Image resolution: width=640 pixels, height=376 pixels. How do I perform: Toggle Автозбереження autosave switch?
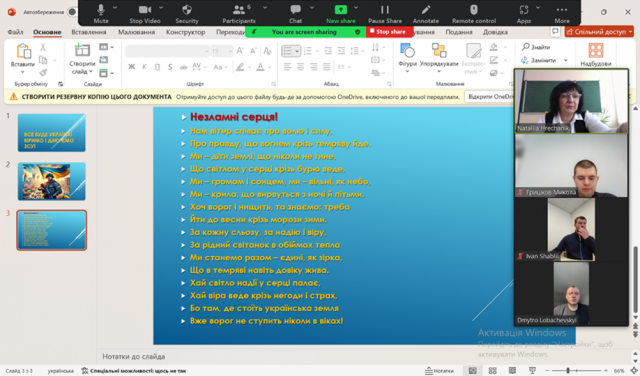point(72,12)
